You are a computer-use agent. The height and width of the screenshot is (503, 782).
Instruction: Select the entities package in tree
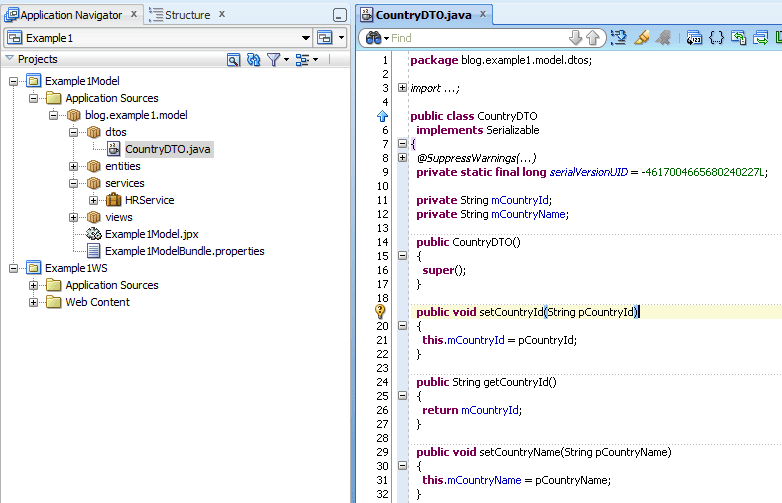tap(123, 166)
